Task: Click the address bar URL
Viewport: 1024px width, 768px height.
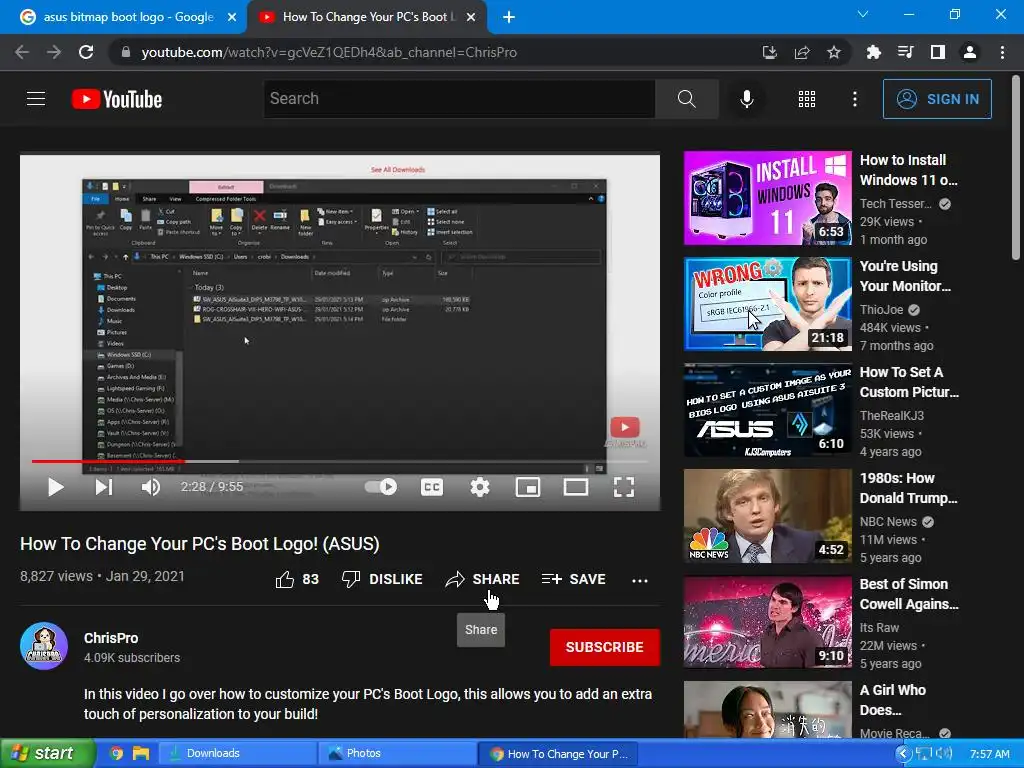Action: [x=329, y=52]
